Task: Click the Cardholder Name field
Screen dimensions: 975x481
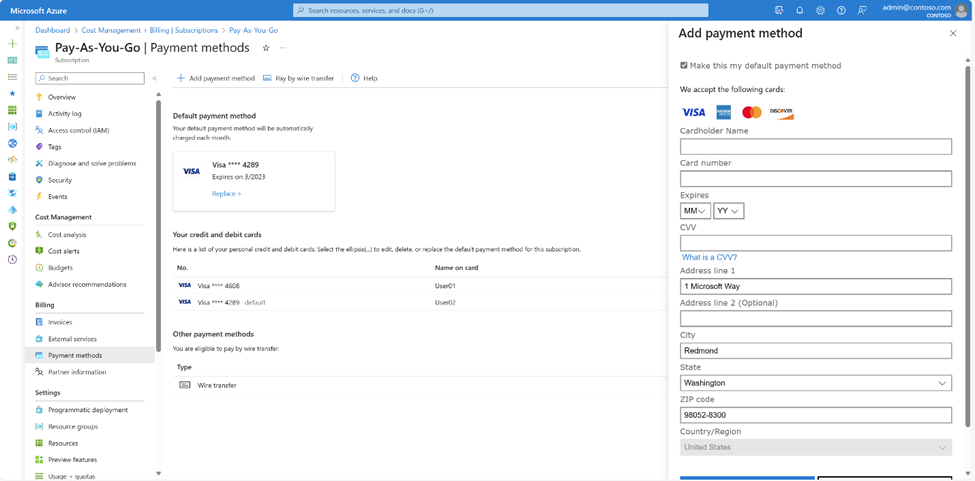Action: tap(816, 147)
